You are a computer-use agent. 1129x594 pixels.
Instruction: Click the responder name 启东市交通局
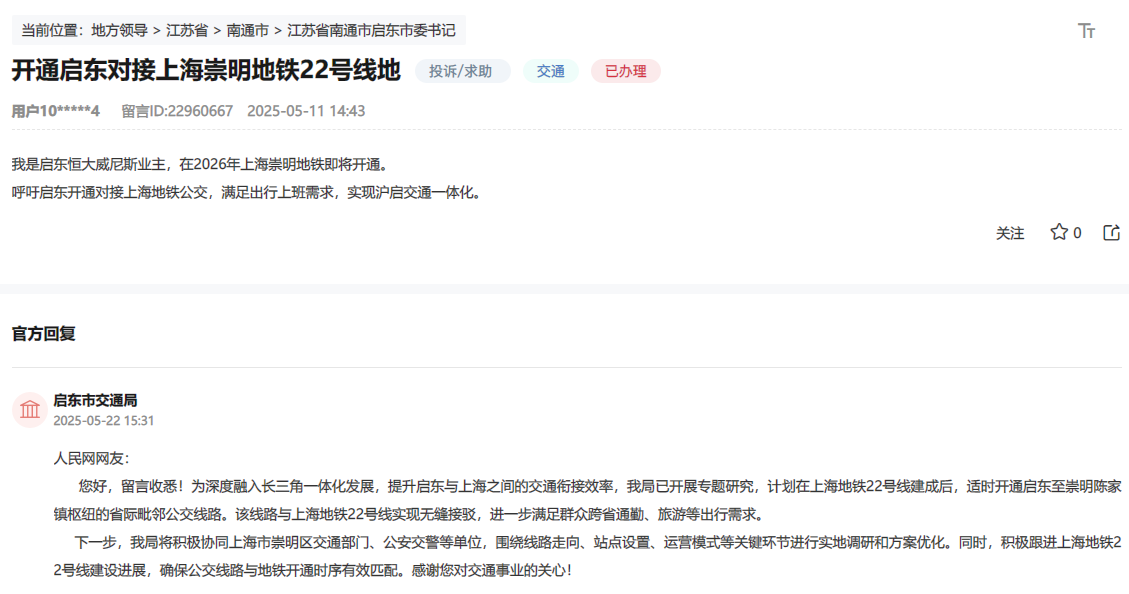coord(95,400)
